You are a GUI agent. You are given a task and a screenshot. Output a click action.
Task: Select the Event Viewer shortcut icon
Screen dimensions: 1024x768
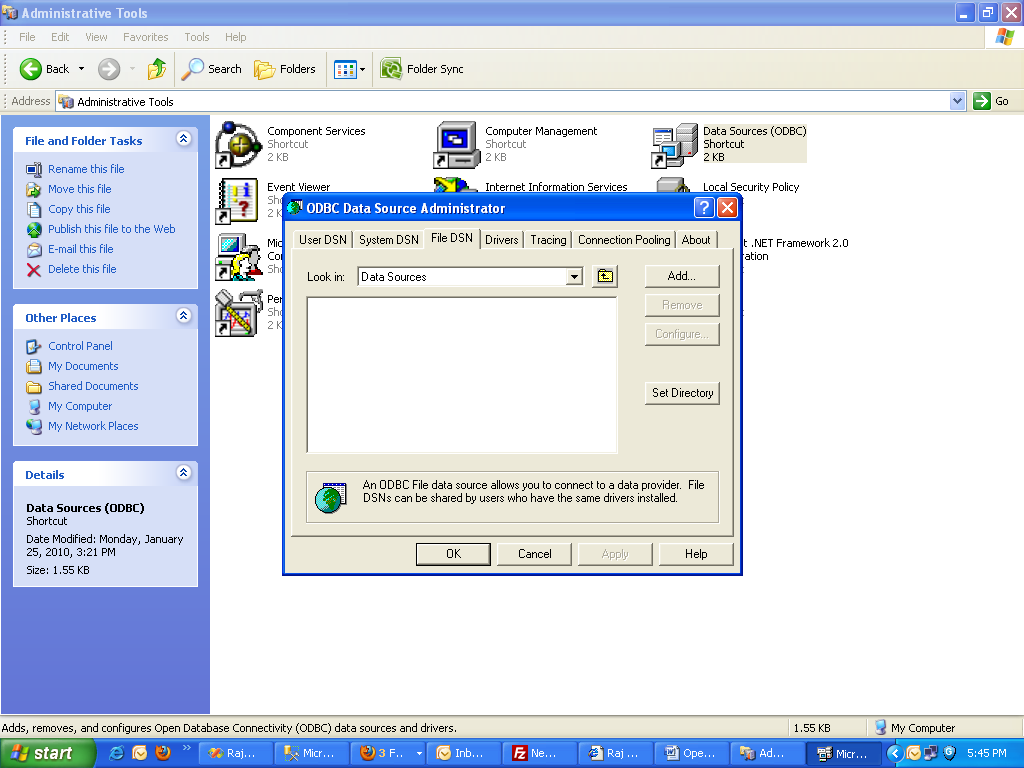tap(238, 201)
